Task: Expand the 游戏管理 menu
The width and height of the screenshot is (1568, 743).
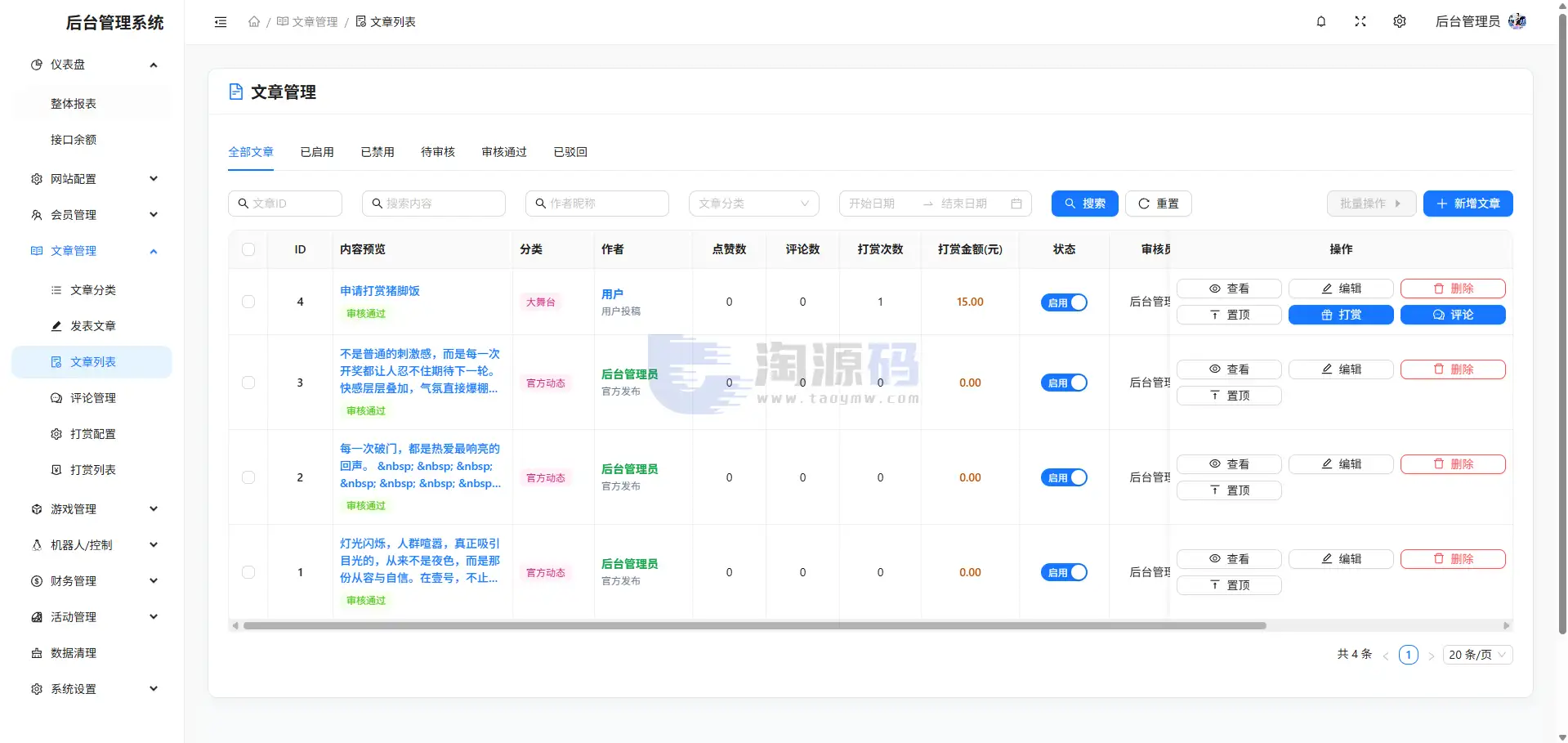Action: (x=92, y=509)
